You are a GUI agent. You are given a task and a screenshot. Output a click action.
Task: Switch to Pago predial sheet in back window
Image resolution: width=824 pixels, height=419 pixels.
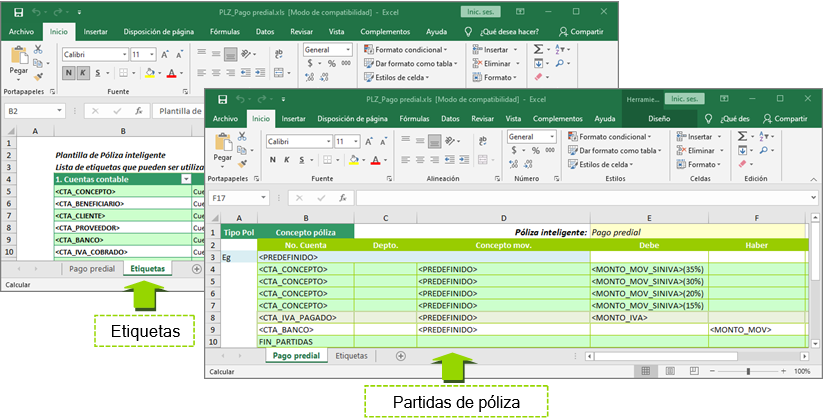(92, 269)
